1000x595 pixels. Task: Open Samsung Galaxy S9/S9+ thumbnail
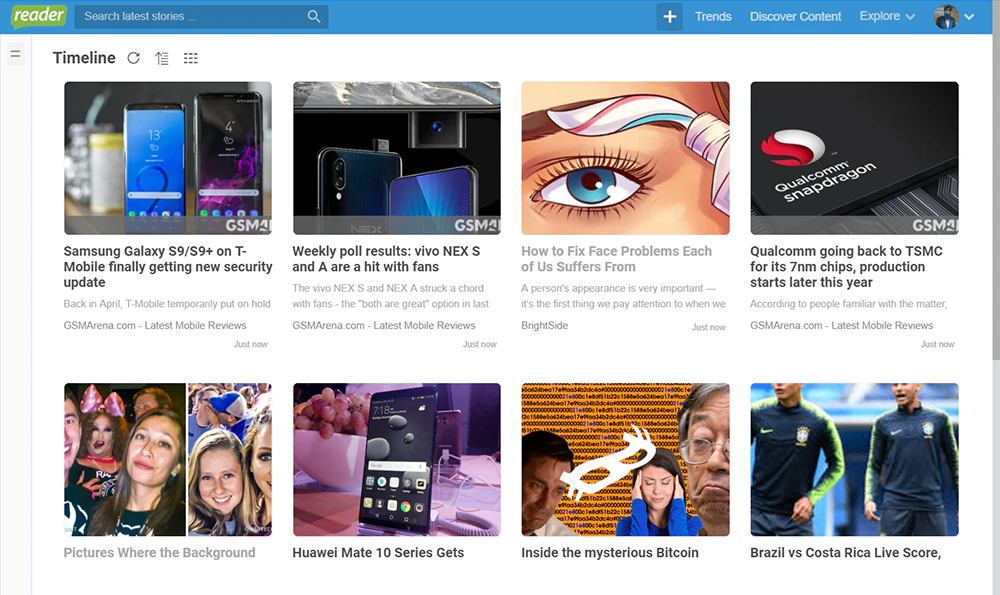coord(168,158)
